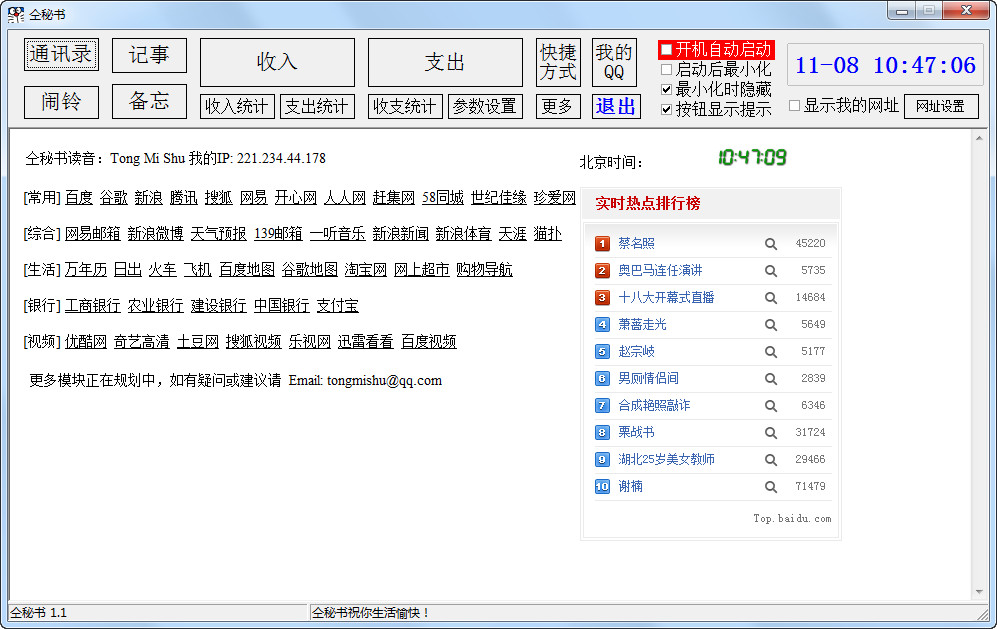Open 闹铃 alarm button
This screenshot has width=997, height=629.
pos(62,102)
